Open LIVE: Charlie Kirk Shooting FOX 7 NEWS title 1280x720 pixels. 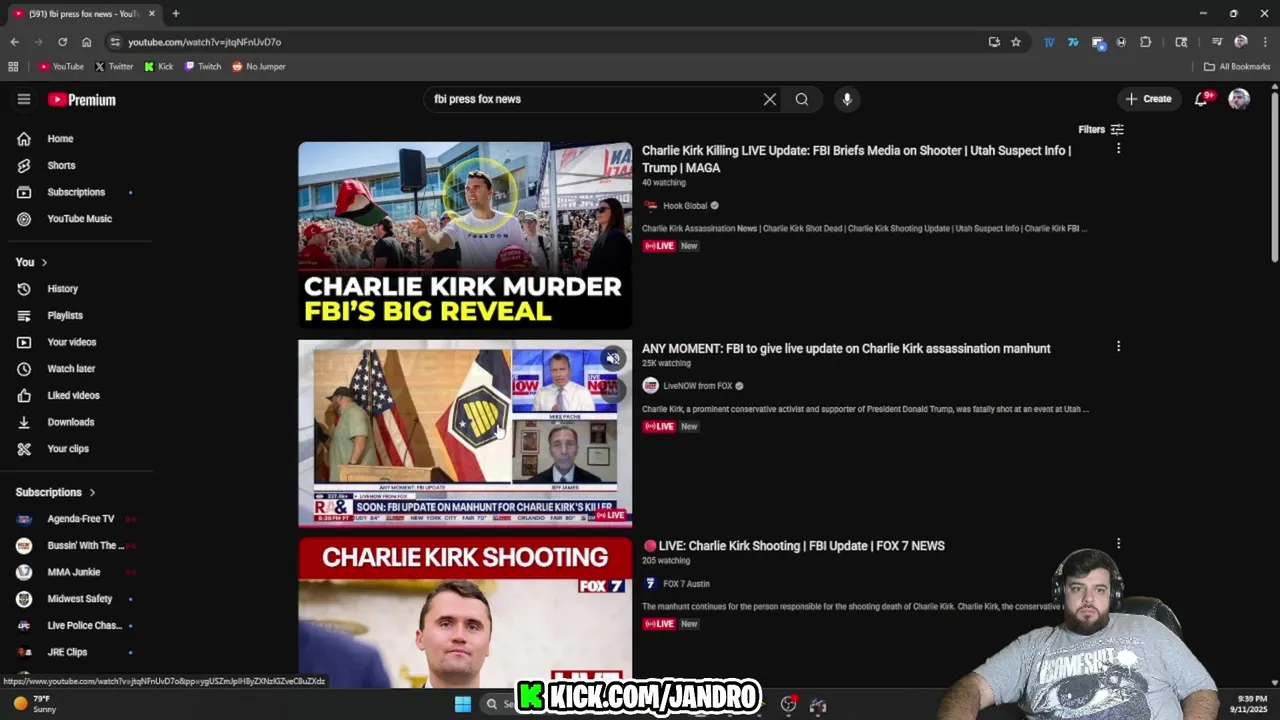coord(794,546)
